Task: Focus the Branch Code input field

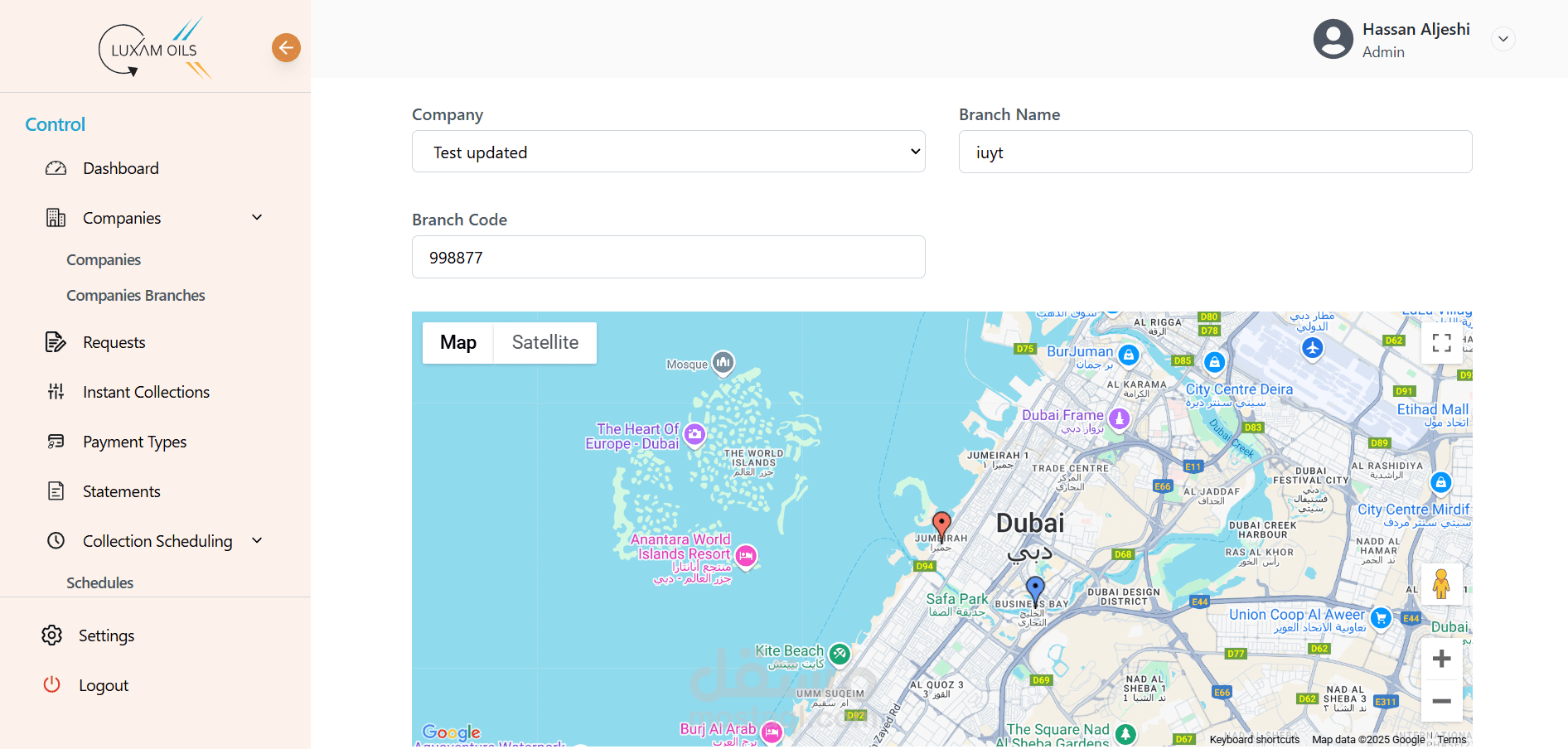Action: coord(669,257)
